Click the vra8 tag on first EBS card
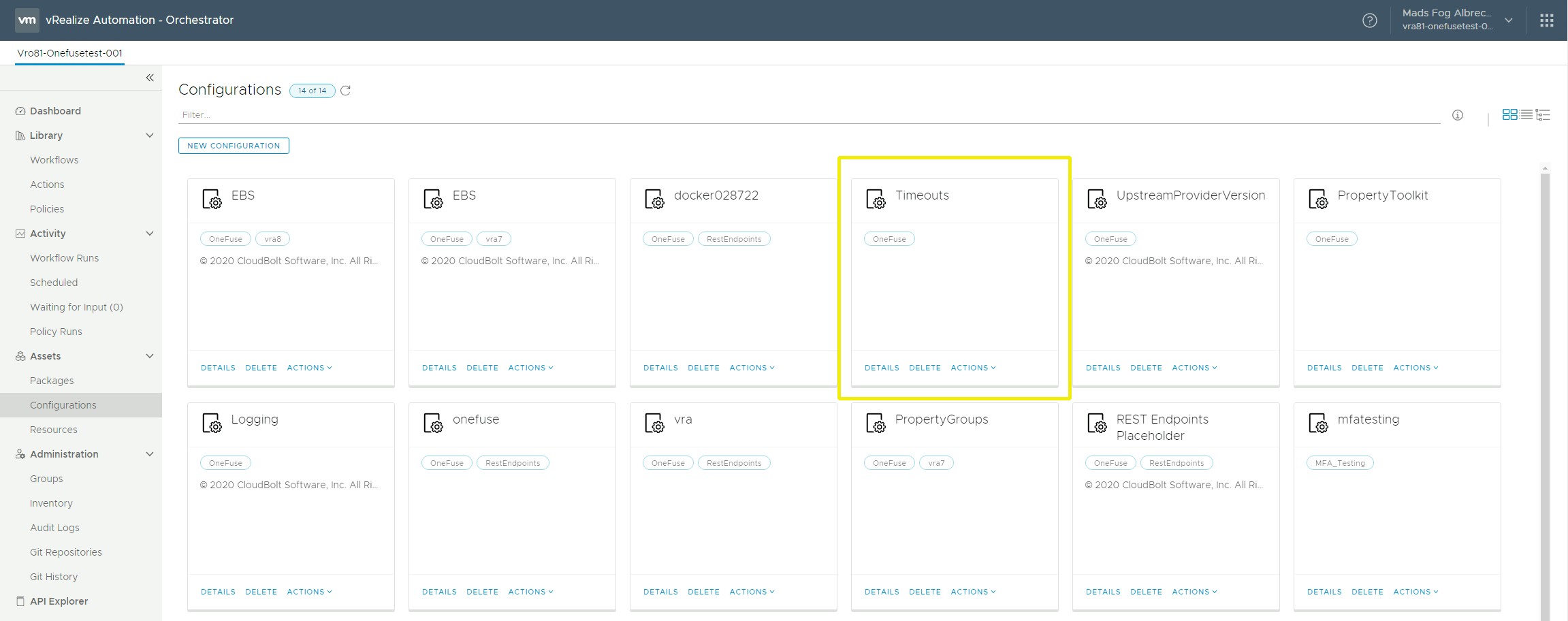Viewport: 1568px width, 621px height. 272,239
